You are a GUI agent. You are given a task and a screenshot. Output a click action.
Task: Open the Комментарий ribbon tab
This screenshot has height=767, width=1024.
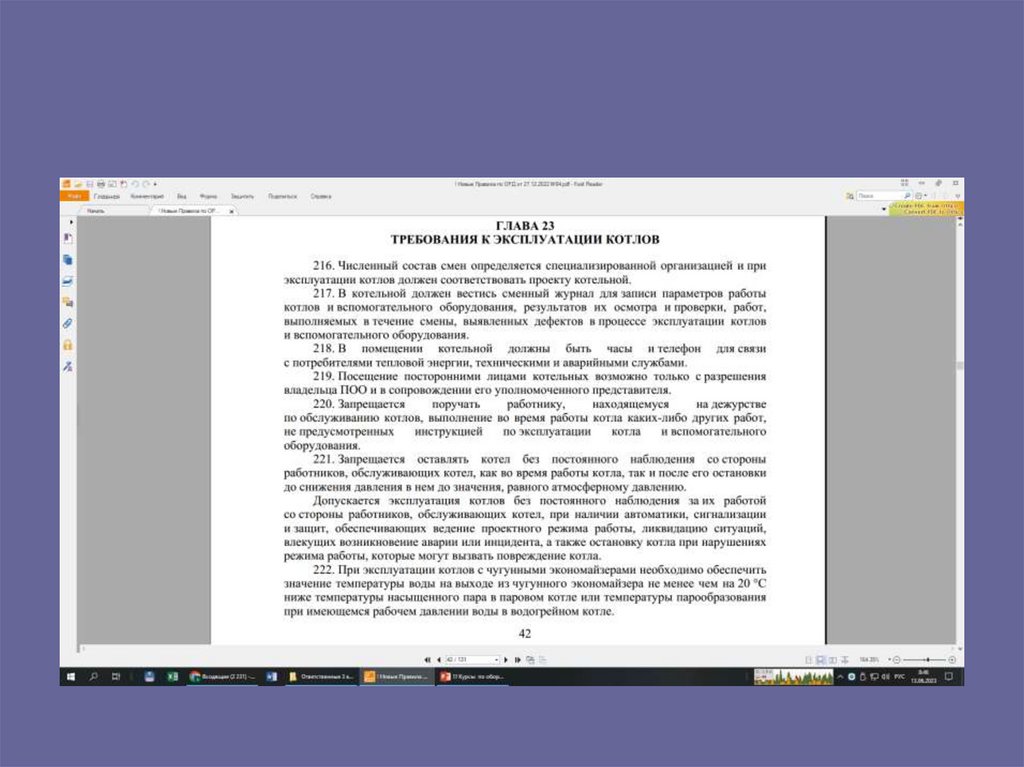click(x=147, y=196)
